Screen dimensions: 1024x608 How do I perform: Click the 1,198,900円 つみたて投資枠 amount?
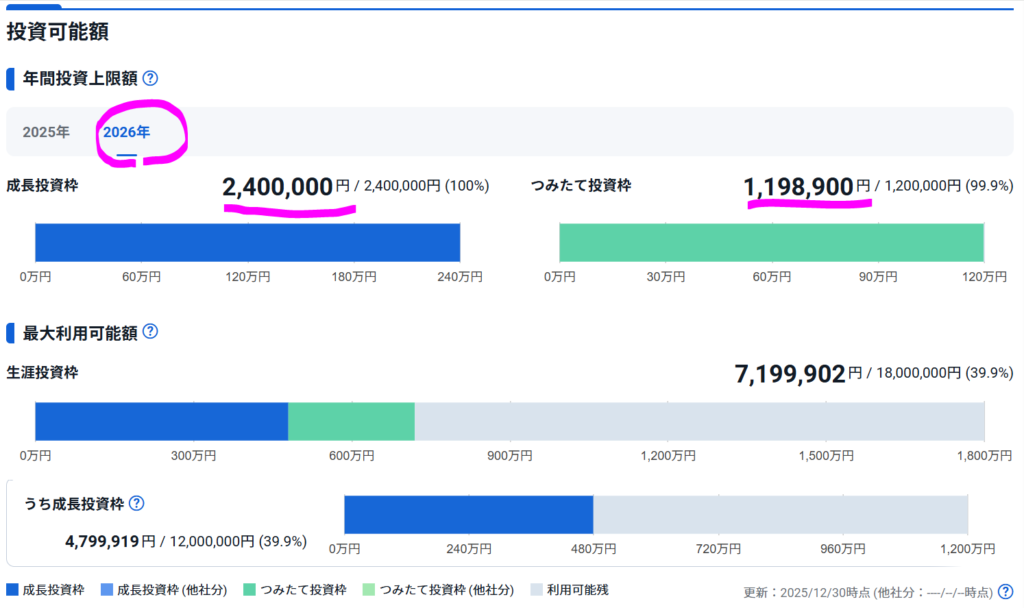pos(798,186)
